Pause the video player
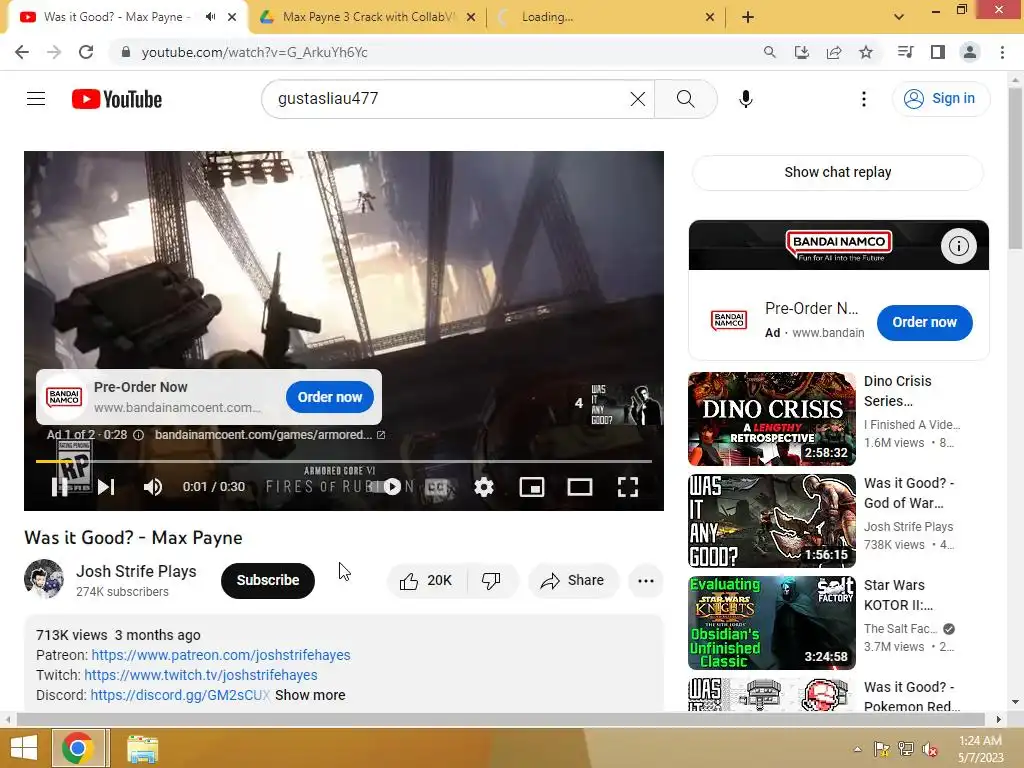The width and height of the screenshot is (1024, 768). coord(59,487)
